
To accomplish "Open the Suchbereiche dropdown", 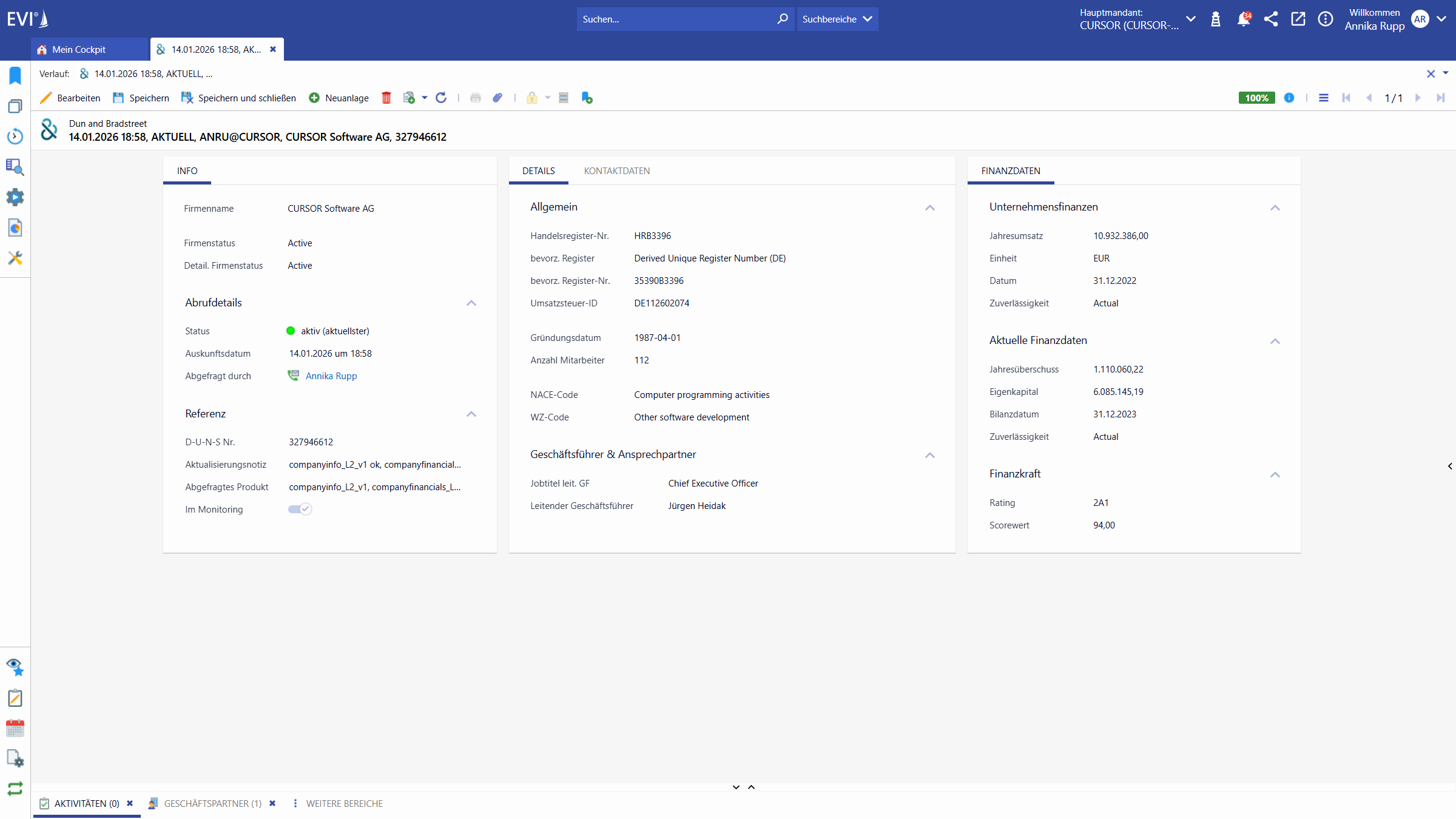I will pos(837,19).
